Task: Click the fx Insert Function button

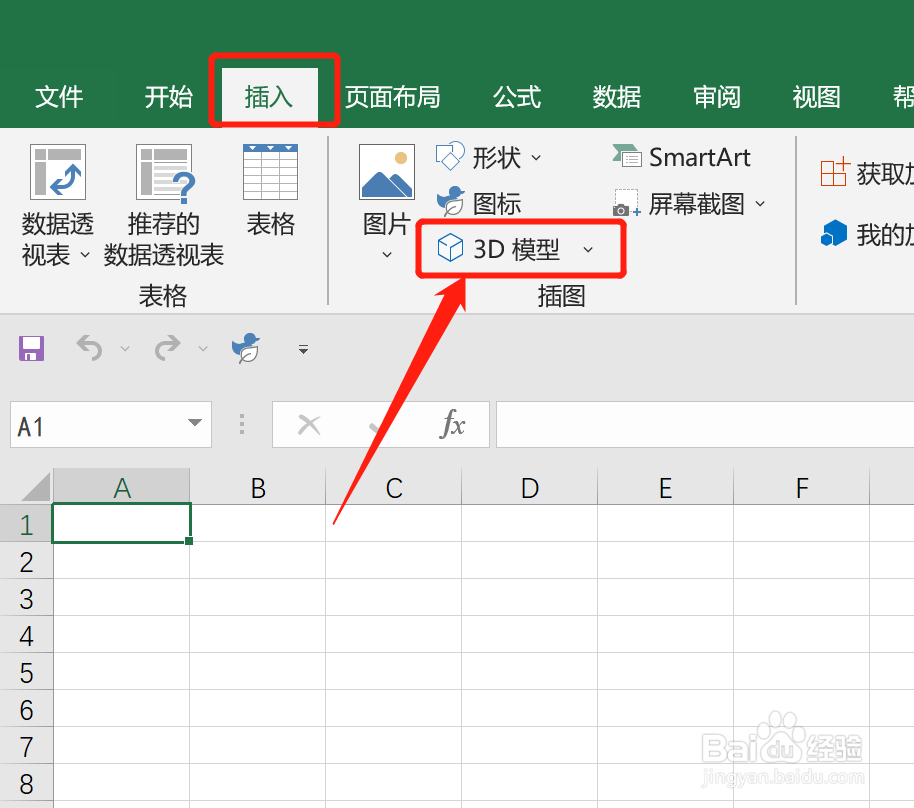Action: [x=455, y=424]
